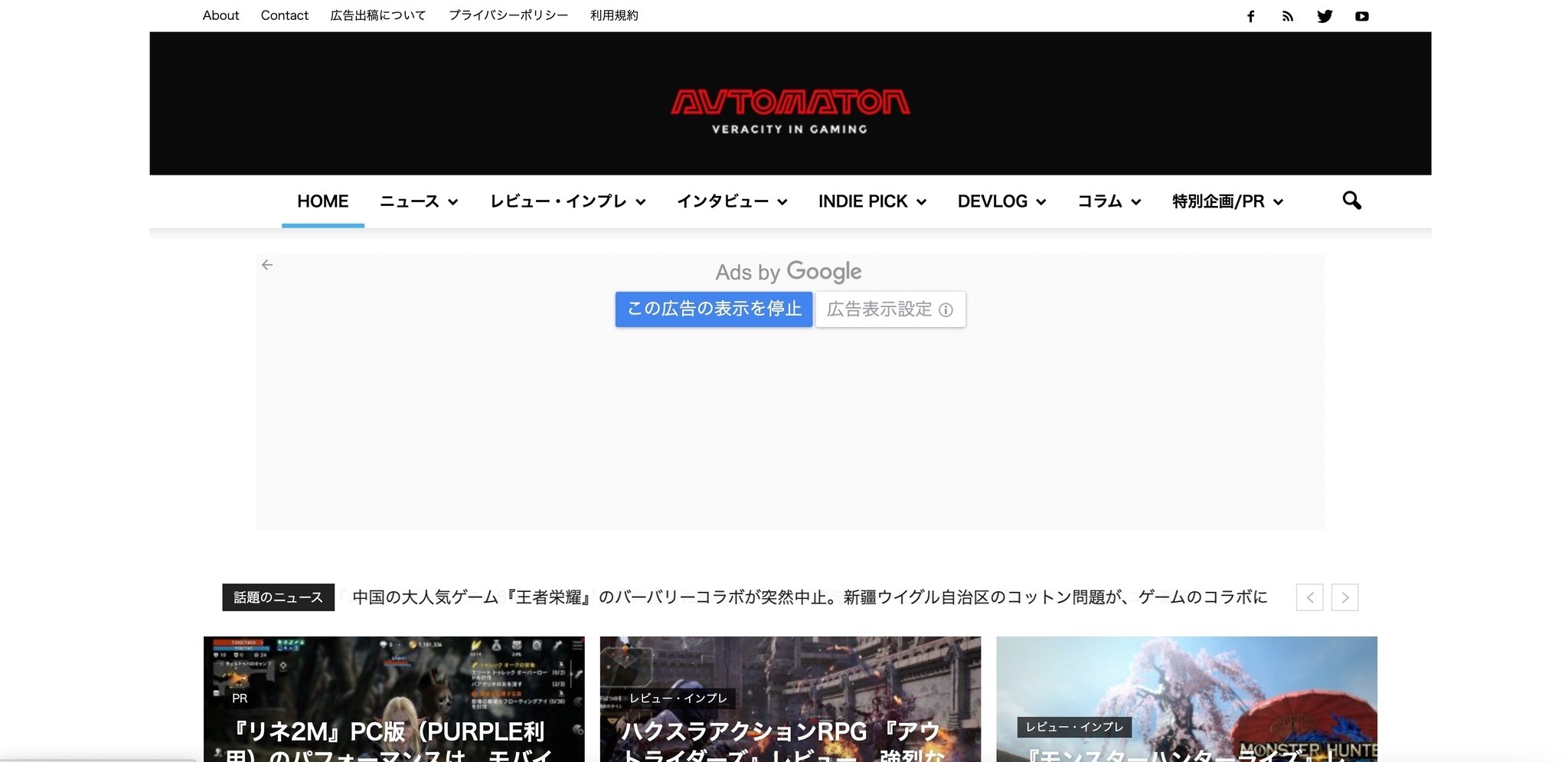Expand the ニュース dropdown menu

[453, 202]
